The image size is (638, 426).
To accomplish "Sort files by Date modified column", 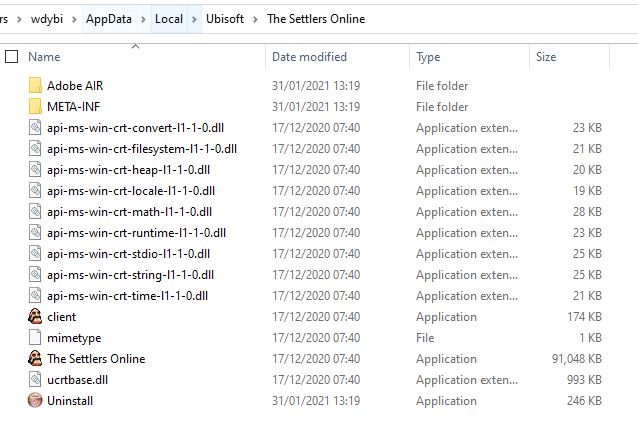I will click(x=309, y=57).
